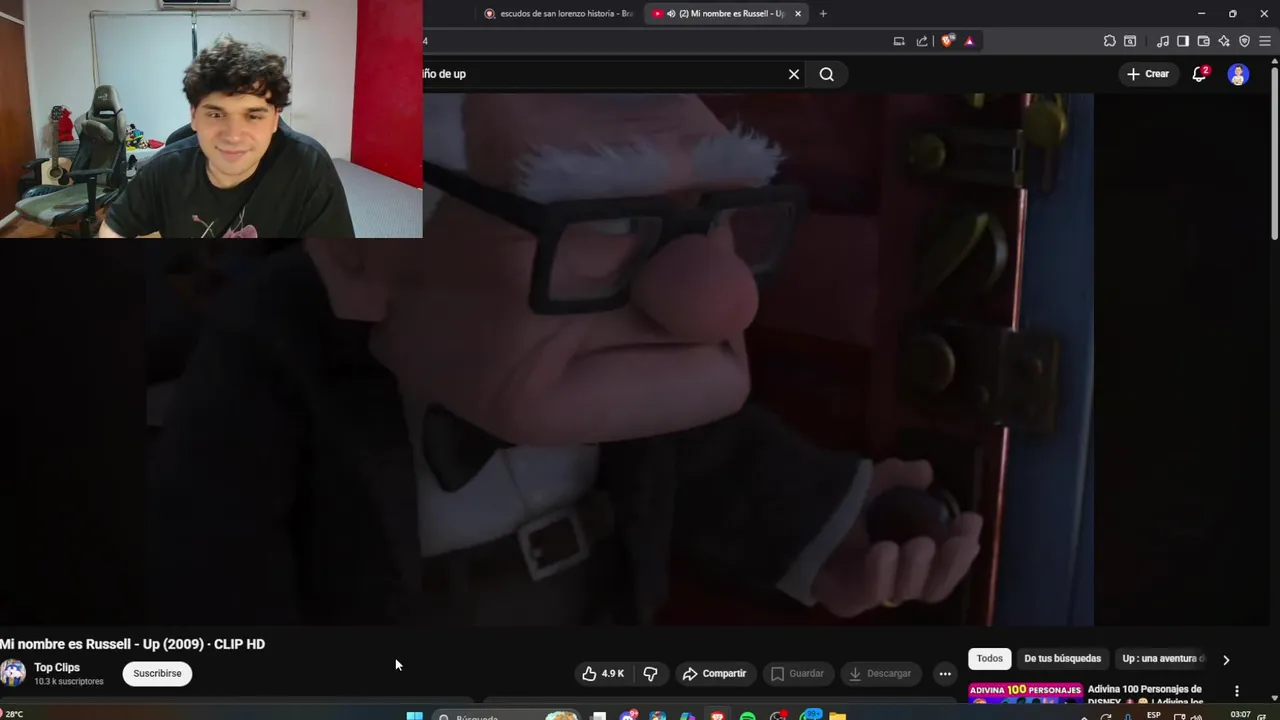Open options for Adivina 100 Personajes video
This screenshot has height=720, width=1280.
coord(1236,691)
